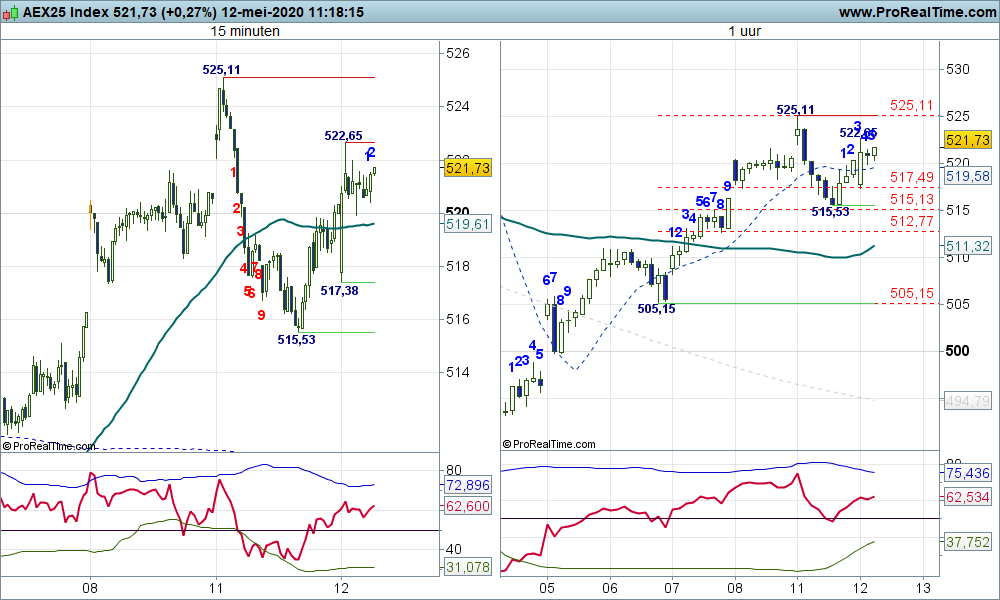Click the 524 price axis label
1000x600 pixels.
click(458, 106)
